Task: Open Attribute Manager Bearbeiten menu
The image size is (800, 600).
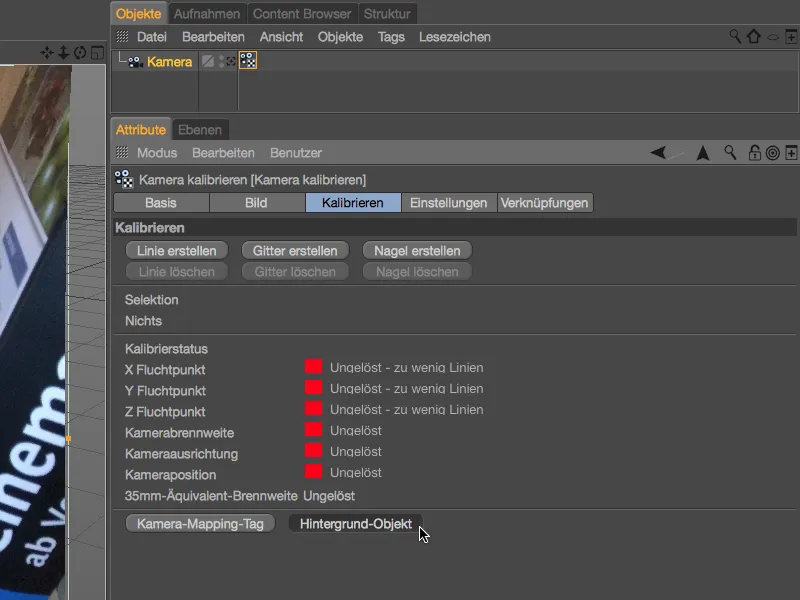Action: tap(223, 153)
